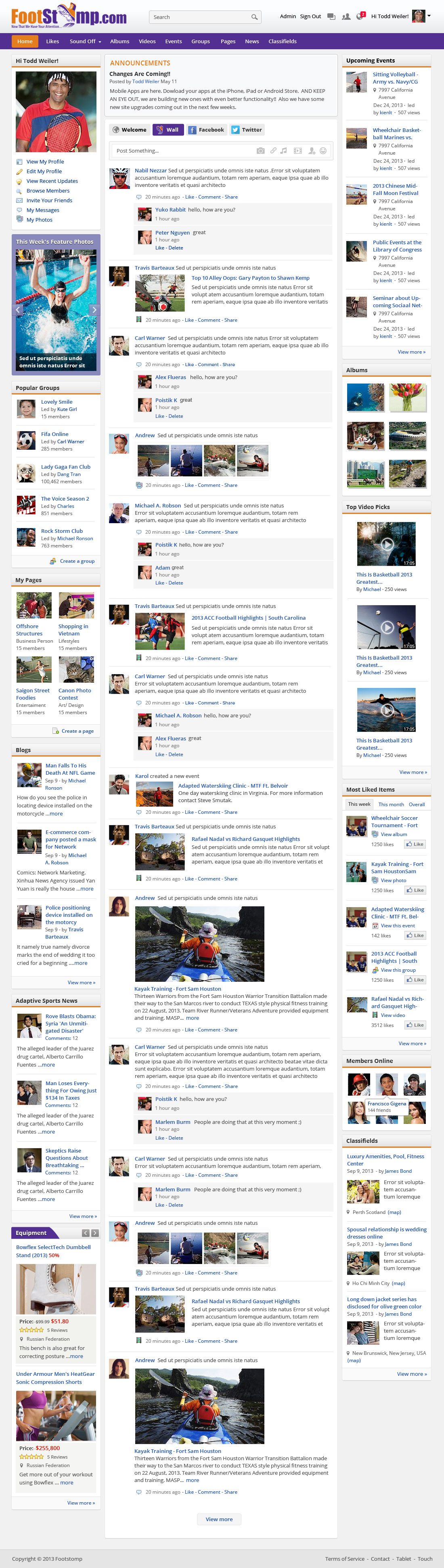
Task: Click the Admin link
Action: pos(288,17)
